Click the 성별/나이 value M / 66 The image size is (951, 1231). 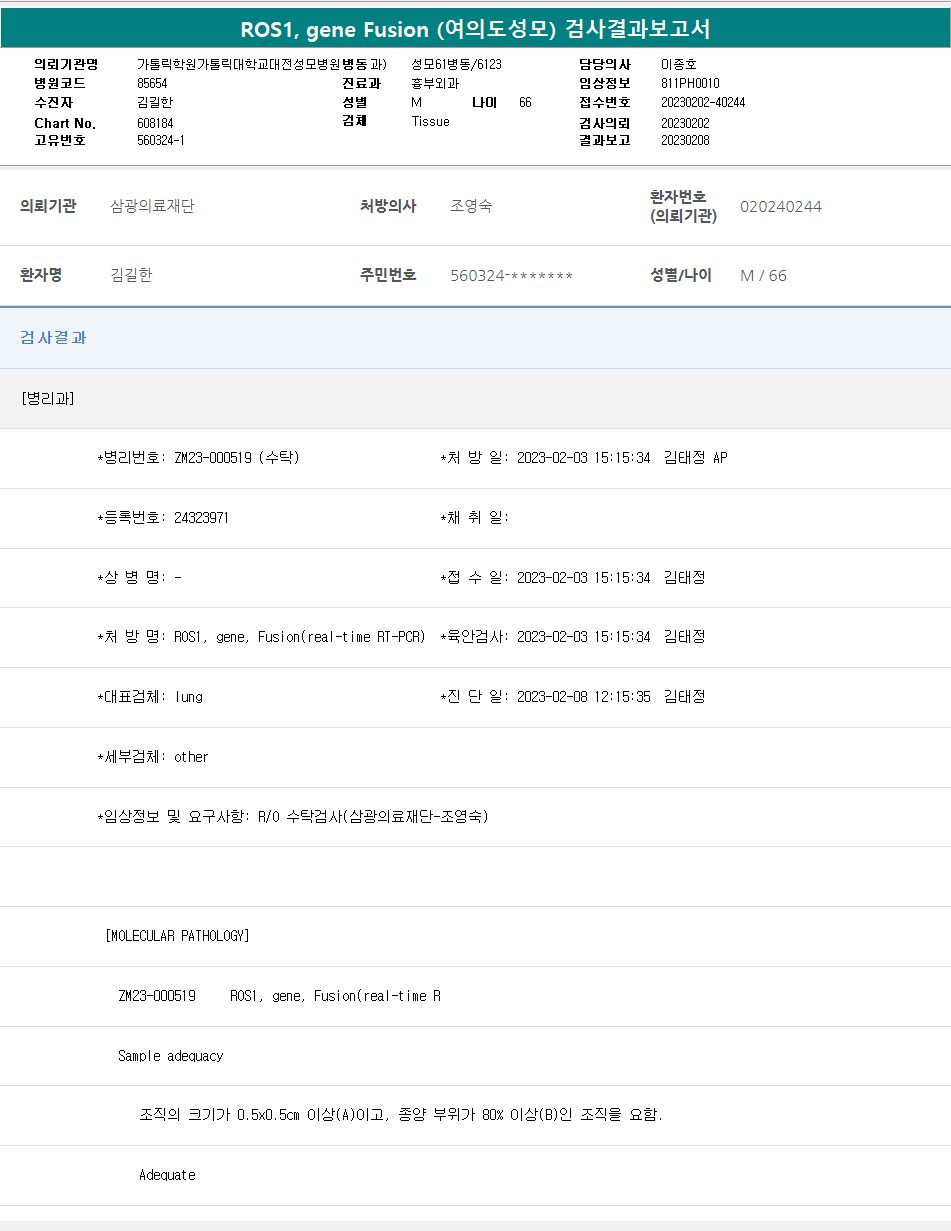coord(763,276)
